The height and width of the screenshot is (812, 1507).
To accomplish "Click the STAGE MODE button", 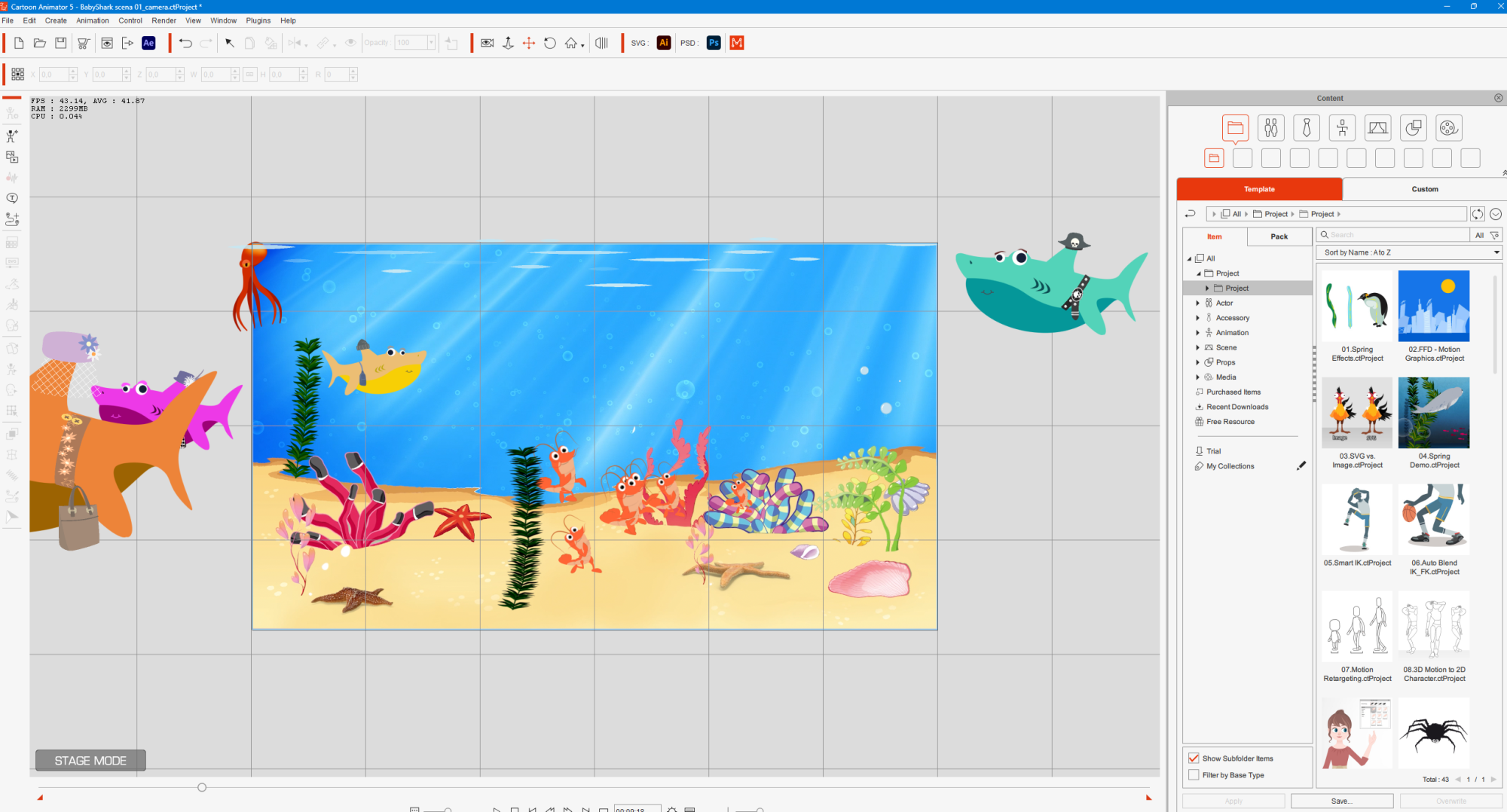I will click(90, 761).
